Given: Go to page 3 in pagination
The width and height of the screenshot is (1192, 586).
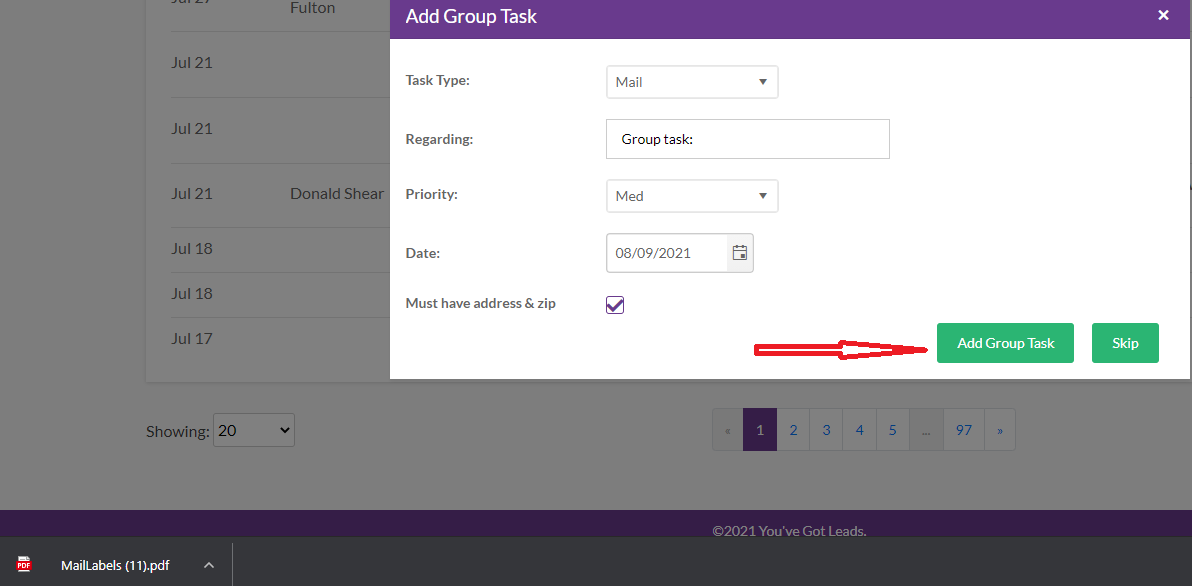Looking at the screenshot, I should (826, 430).
